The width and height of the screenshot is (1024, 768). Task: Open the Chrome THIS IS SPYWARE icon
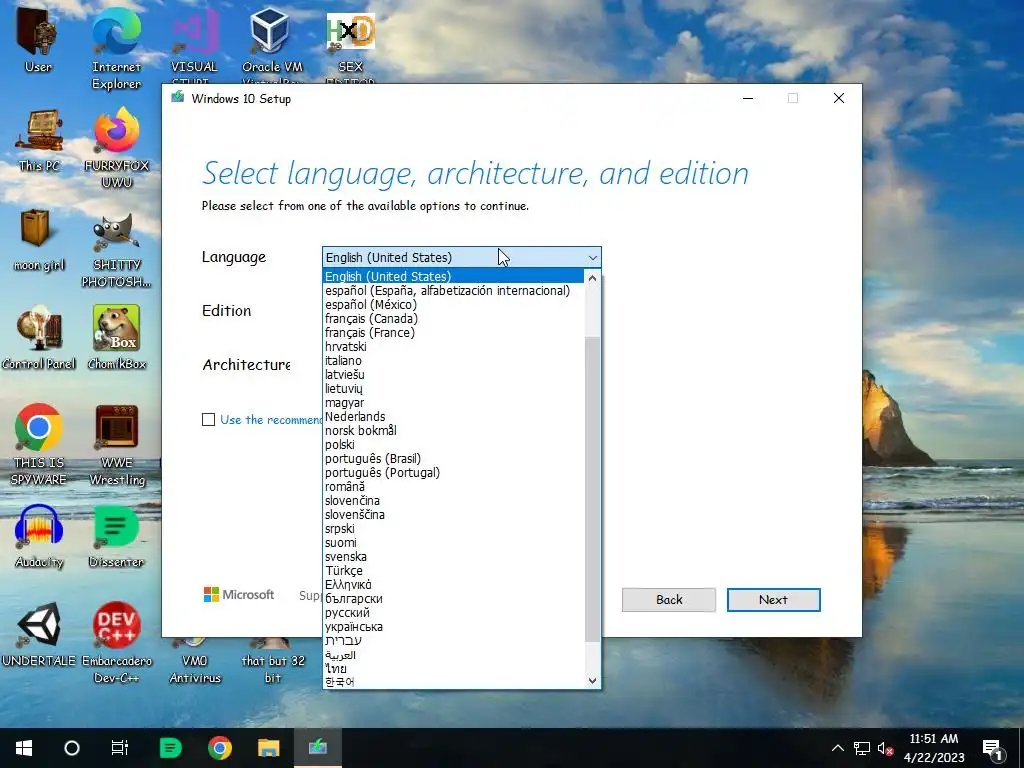click(x=39, y=444)
